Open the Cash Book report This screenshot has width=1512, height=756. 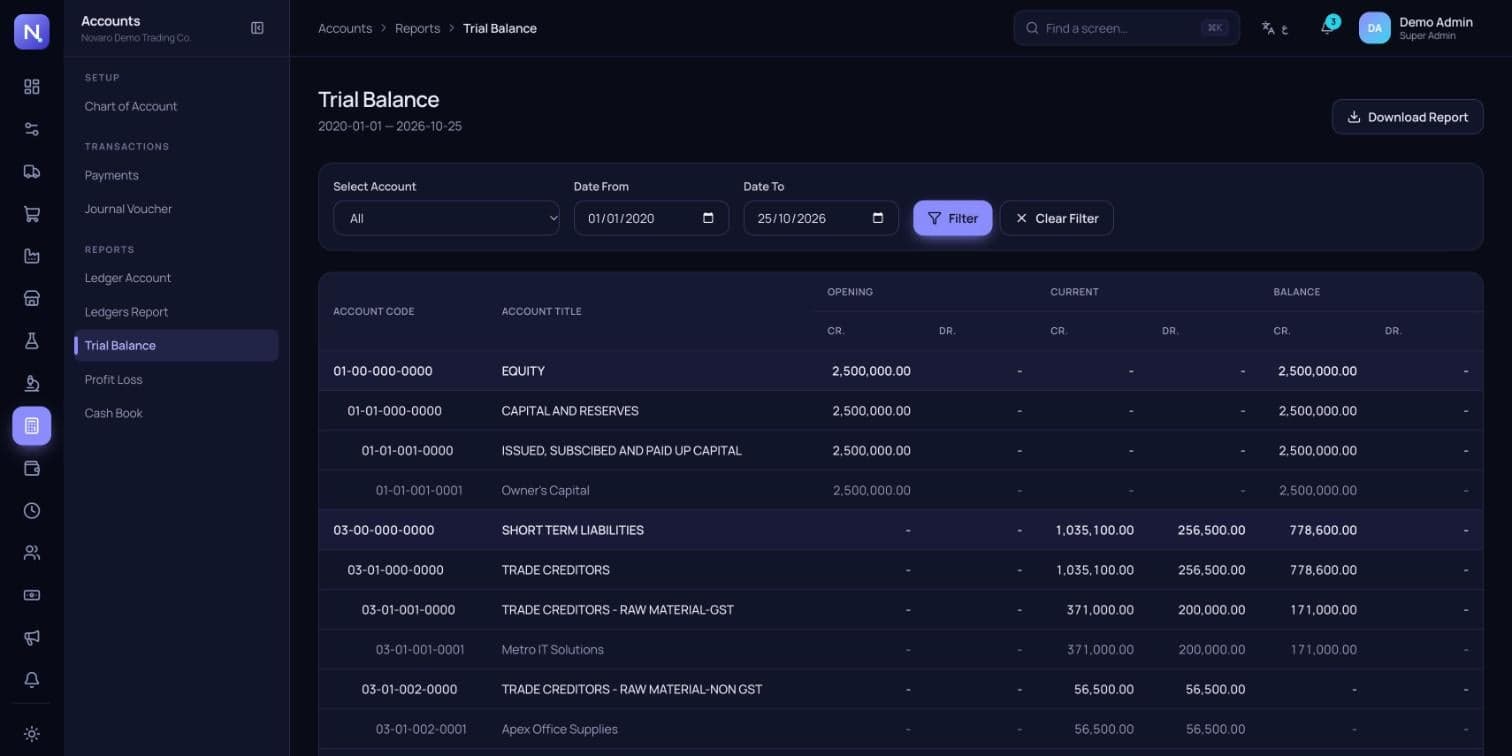point(114,413)
